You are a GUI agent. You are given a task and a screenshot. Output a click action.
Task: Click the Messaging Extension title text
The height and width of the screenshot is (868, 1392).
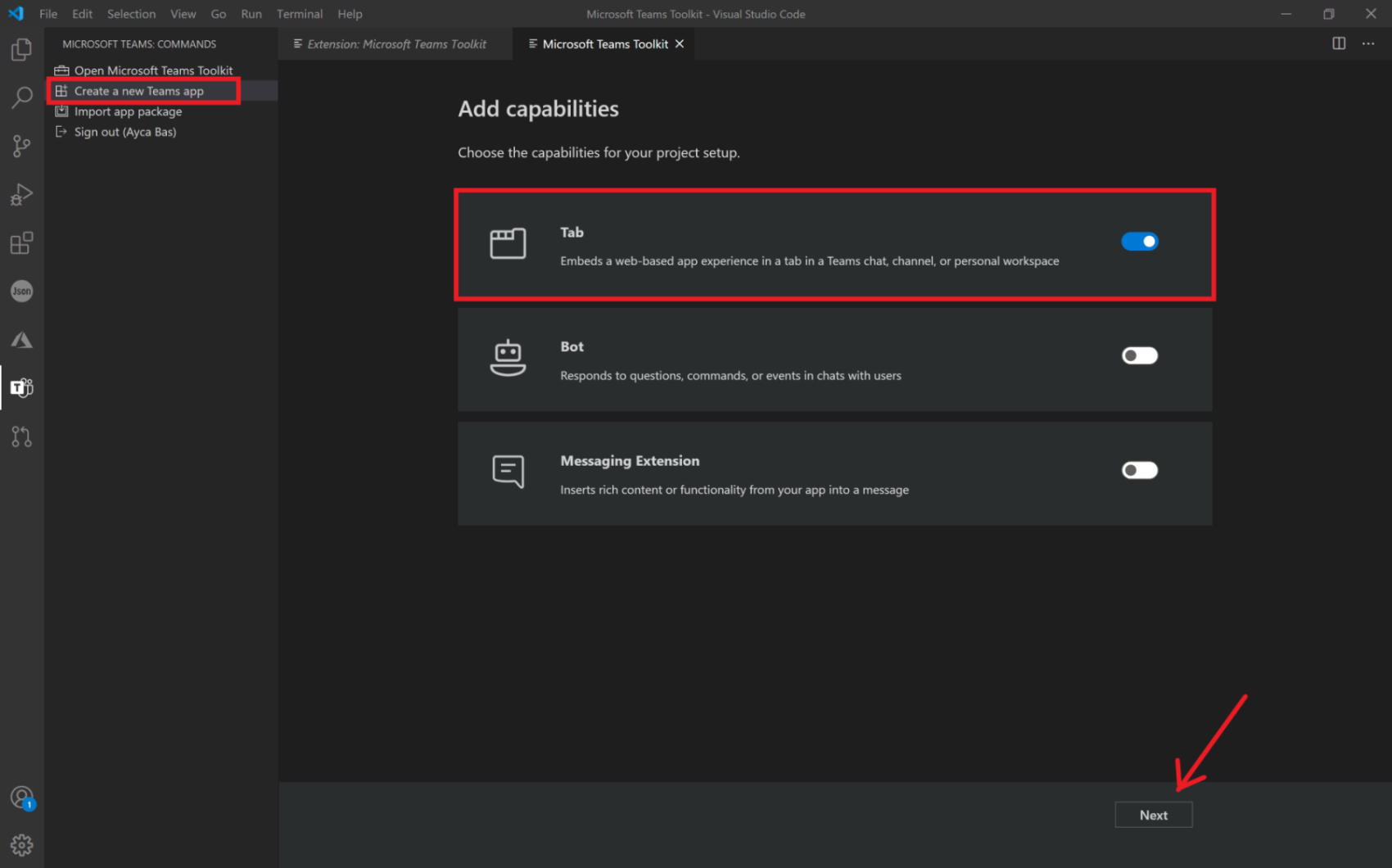point(630,461)
